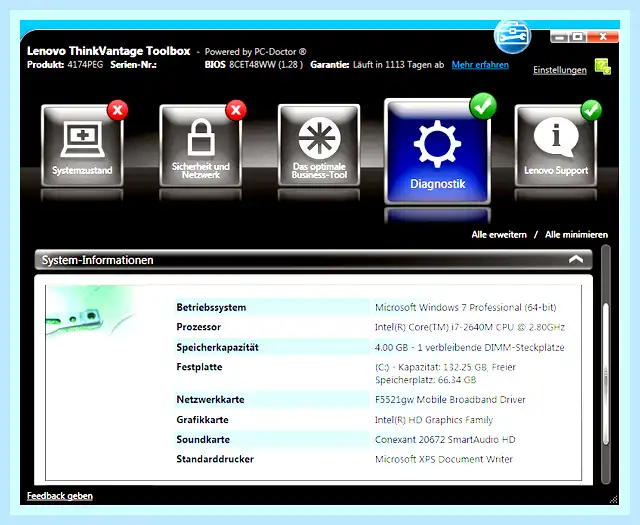
Task: Close the ThinkVantage Toolbox window
Action: [x=603, y=37]
